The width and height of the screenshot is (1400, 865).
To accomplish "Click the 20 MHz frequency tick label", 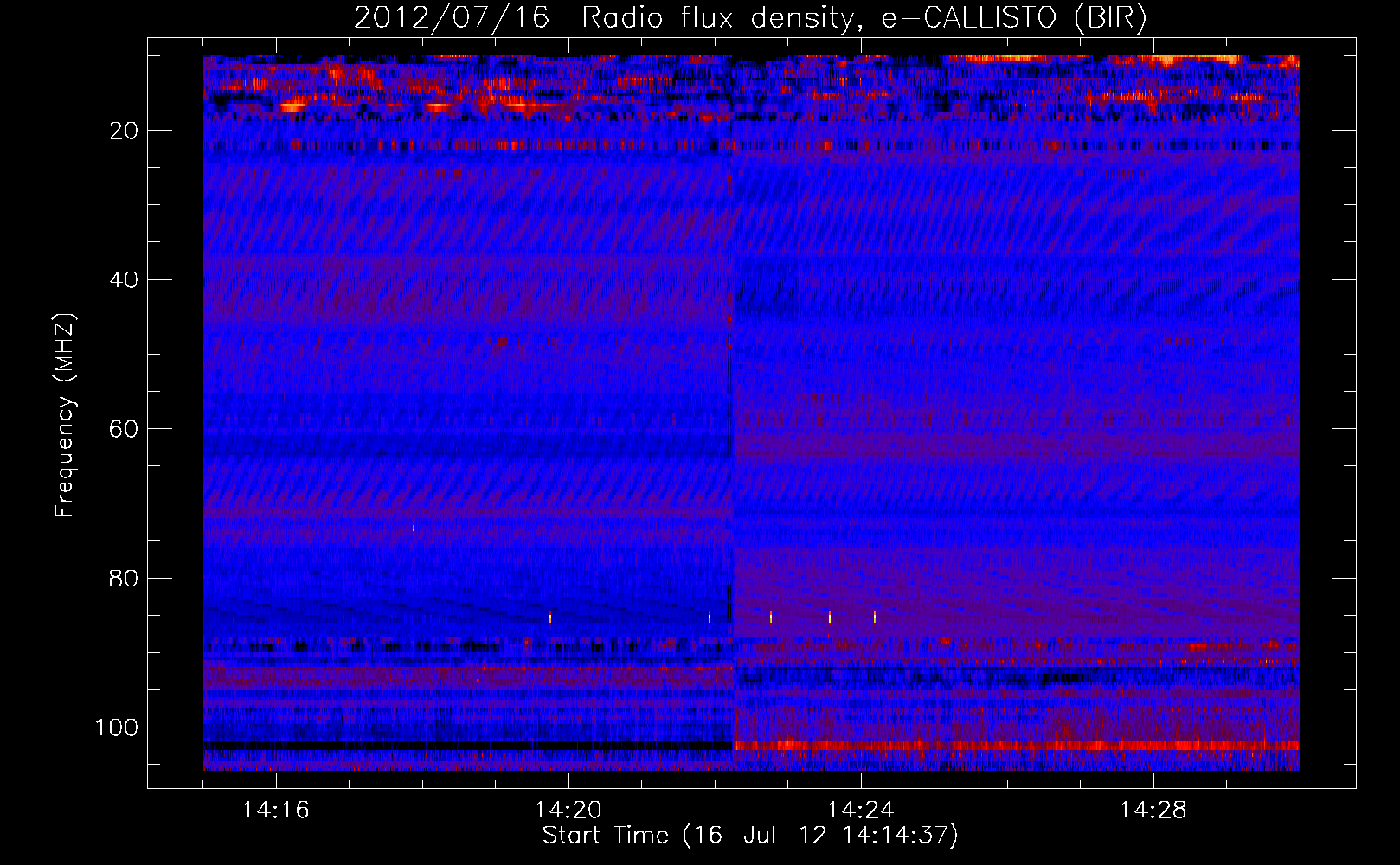I will pyautogui.click(x=125, y=131).
